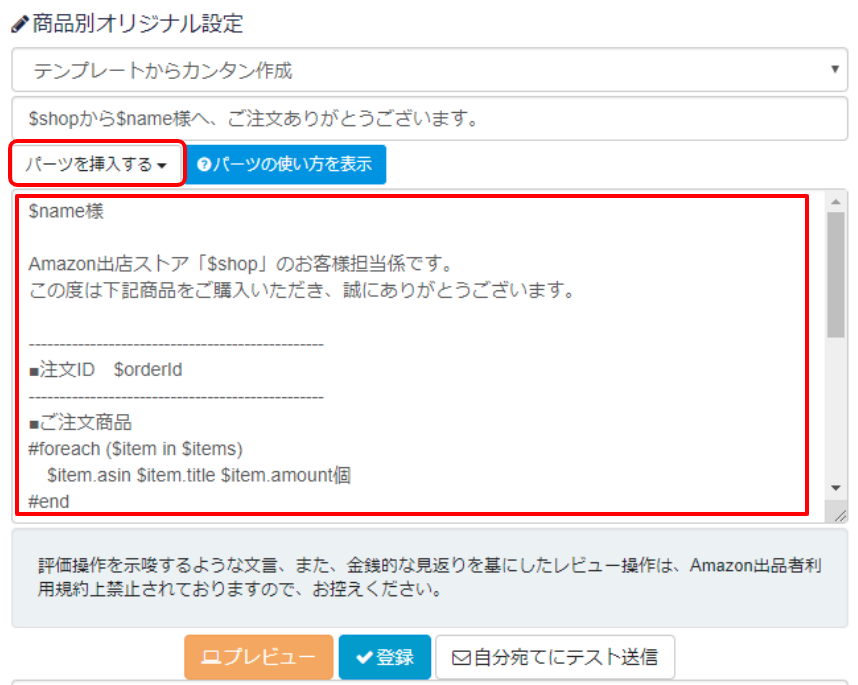858x685 pixels.
Task: Click the message body scrollbar thumb
Action: (x=836, y=275)
